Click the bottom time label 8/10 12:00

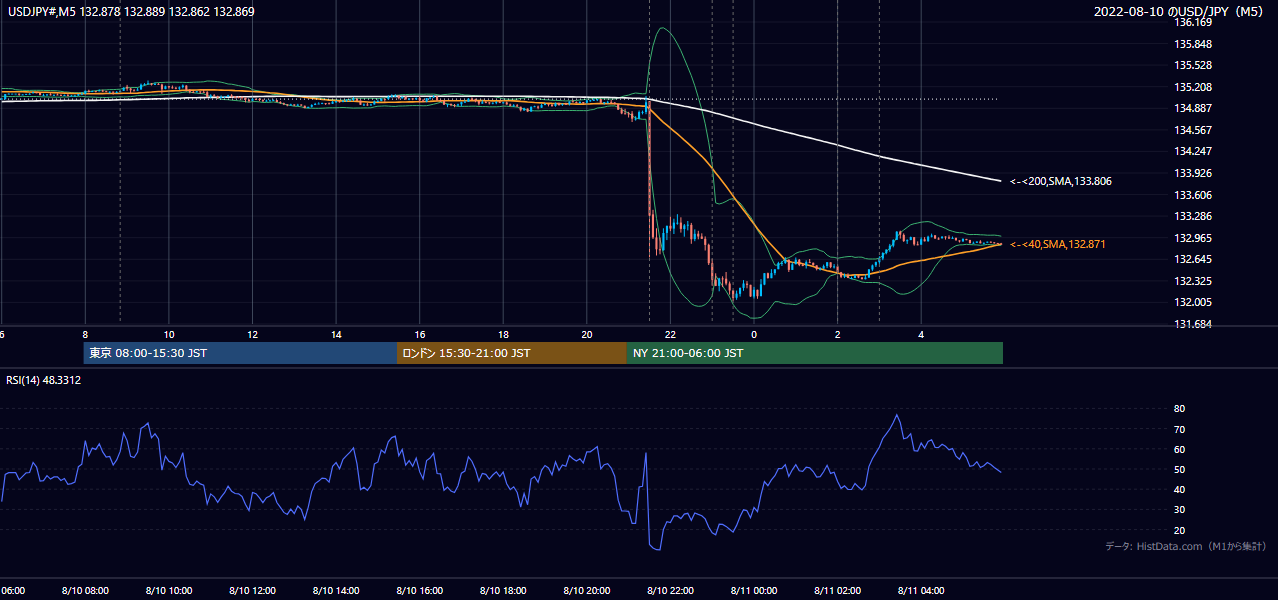(252, 591)
